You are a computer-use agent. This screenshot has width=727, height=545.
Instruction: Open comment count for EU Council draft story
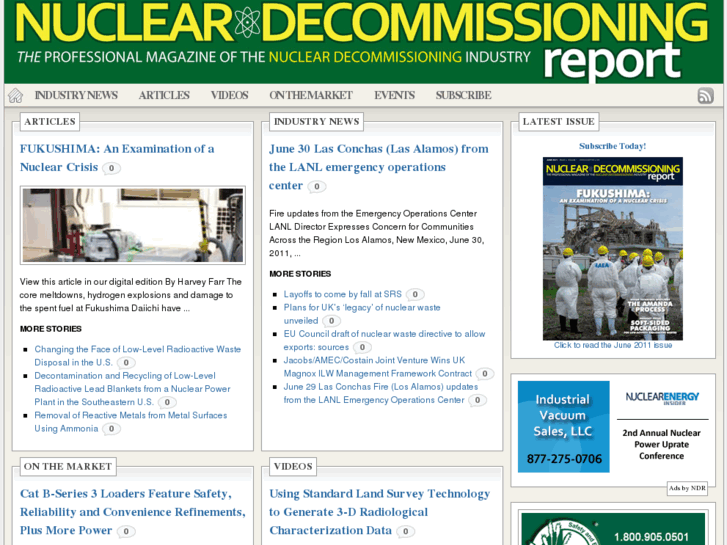(x=362, y=347)
